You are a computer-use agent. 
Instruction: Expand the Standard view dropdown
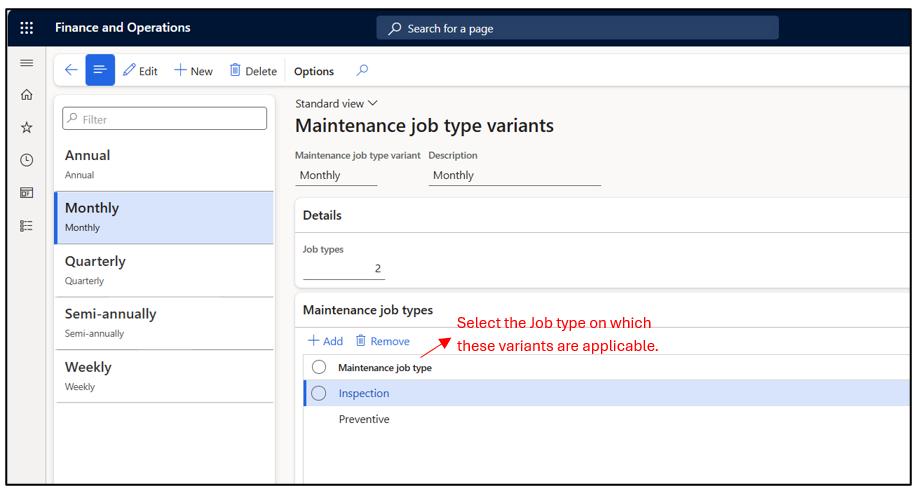[336, 103]
